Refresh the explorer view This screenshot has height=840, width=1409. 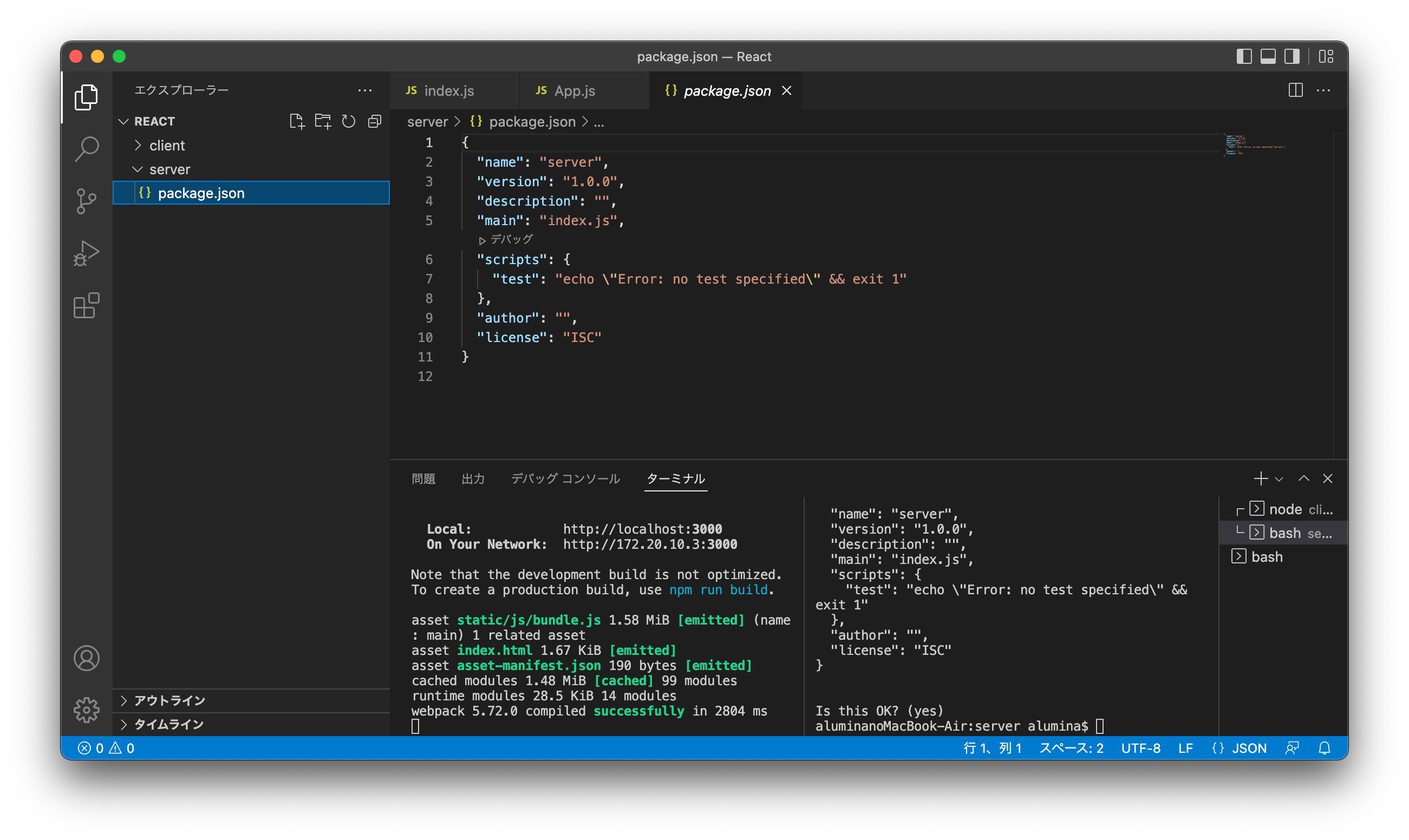point(348,122)
